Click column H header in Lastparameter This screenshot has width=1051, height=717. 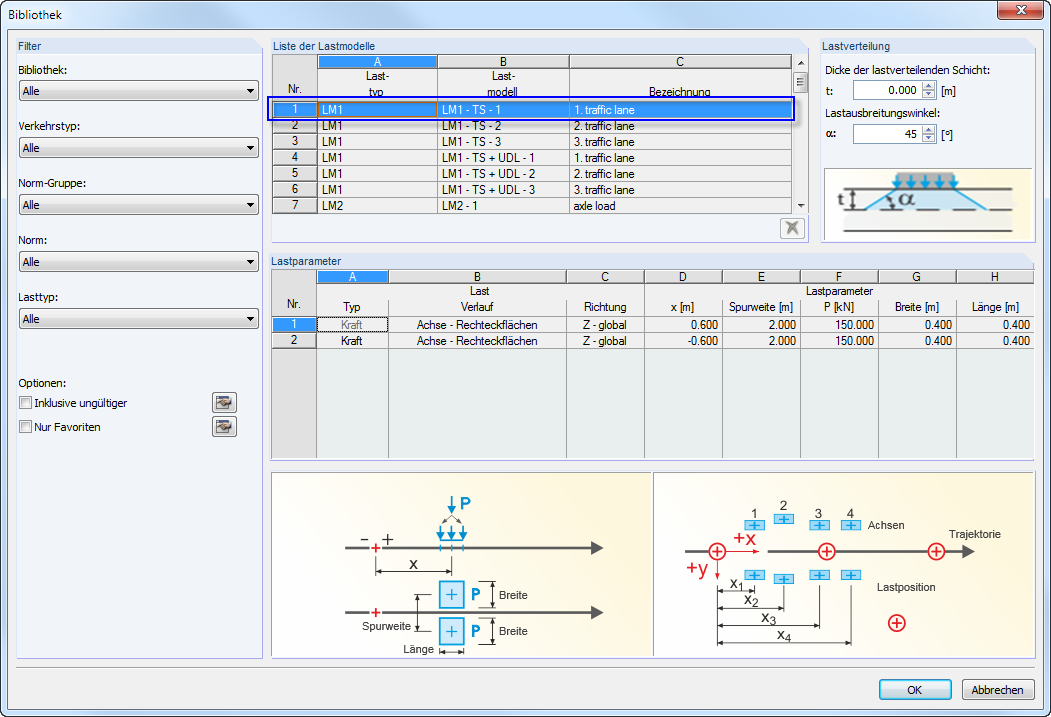pyautogui.click(x=995, y=277)
